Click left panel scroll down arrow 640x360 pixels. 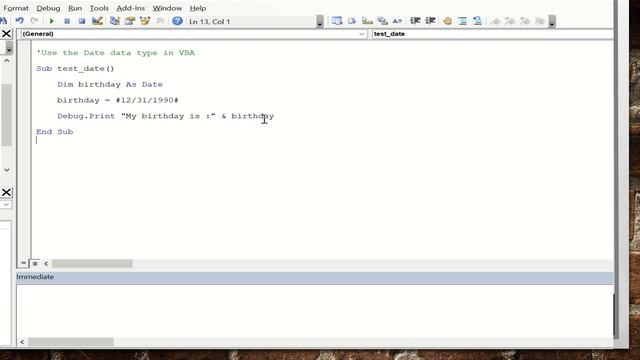[7, 170]
